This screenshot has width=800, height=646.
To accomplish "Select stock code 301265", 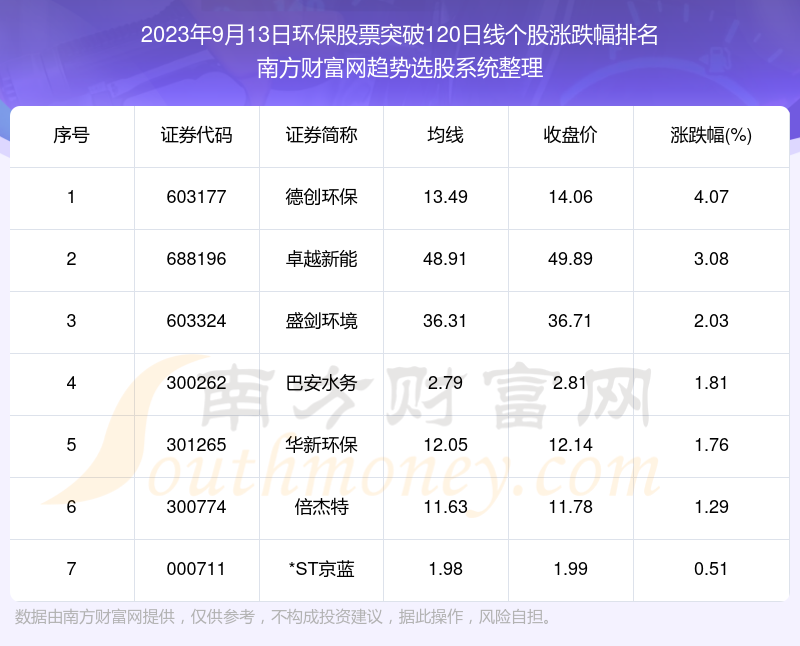I will coord(196,445).
